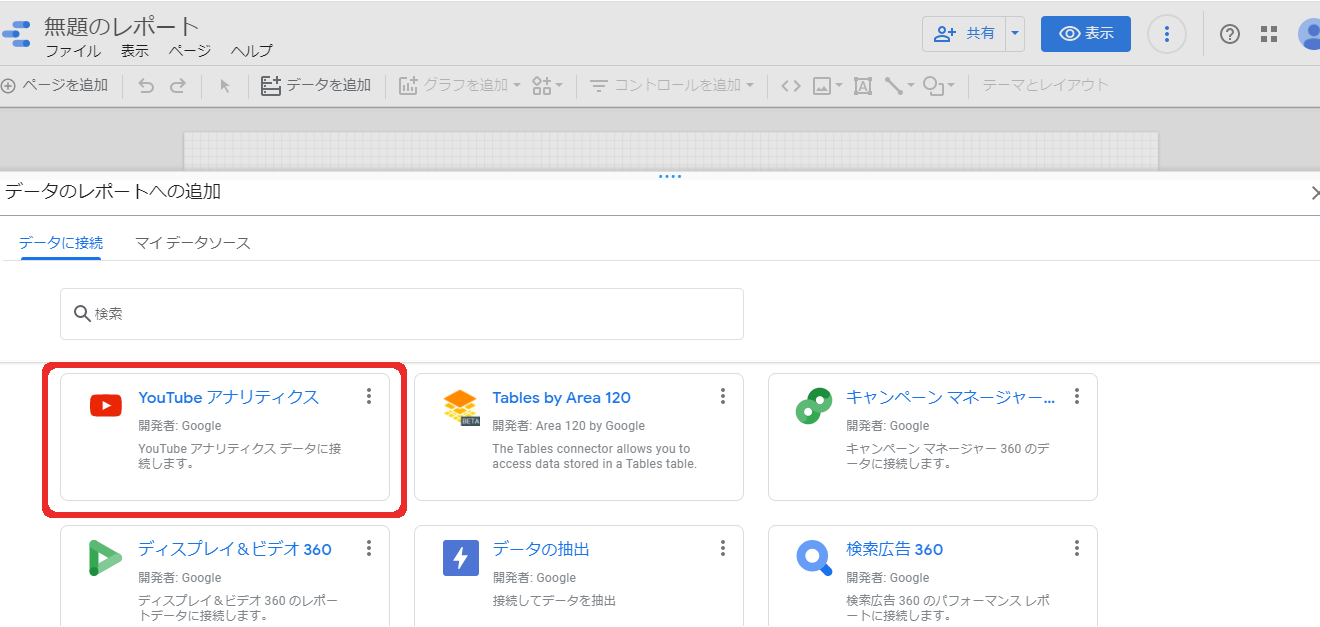The height and width of the screenshot is (627, 1320).
Task: Click the redo arrow icon
Action: (x=177, y=86)
